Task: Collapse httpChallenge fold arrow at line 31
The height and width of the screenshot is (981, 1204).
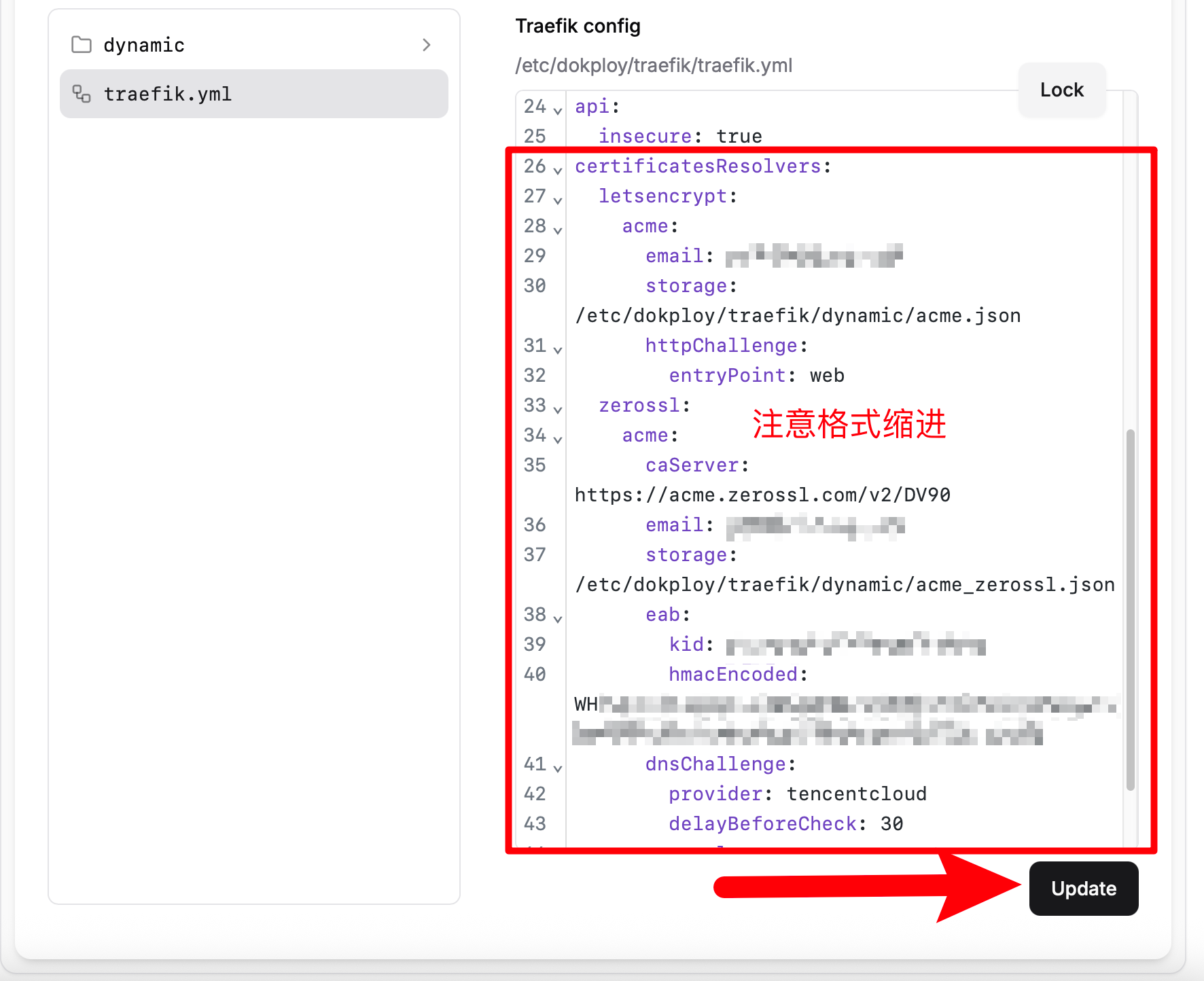Action: coord(558,349)
